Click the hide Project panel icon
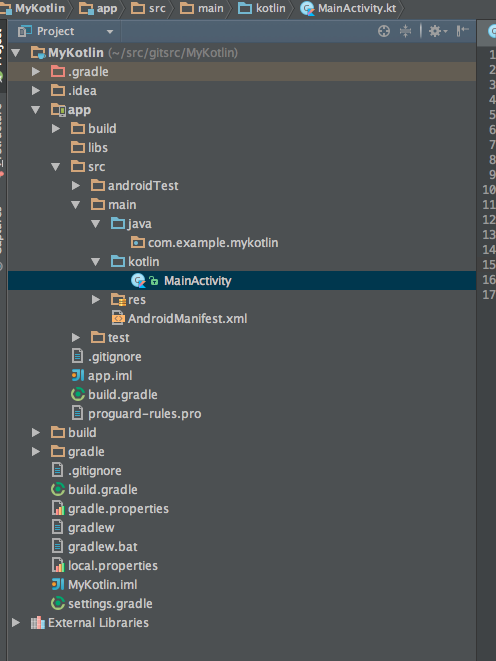 coord(463,31)
